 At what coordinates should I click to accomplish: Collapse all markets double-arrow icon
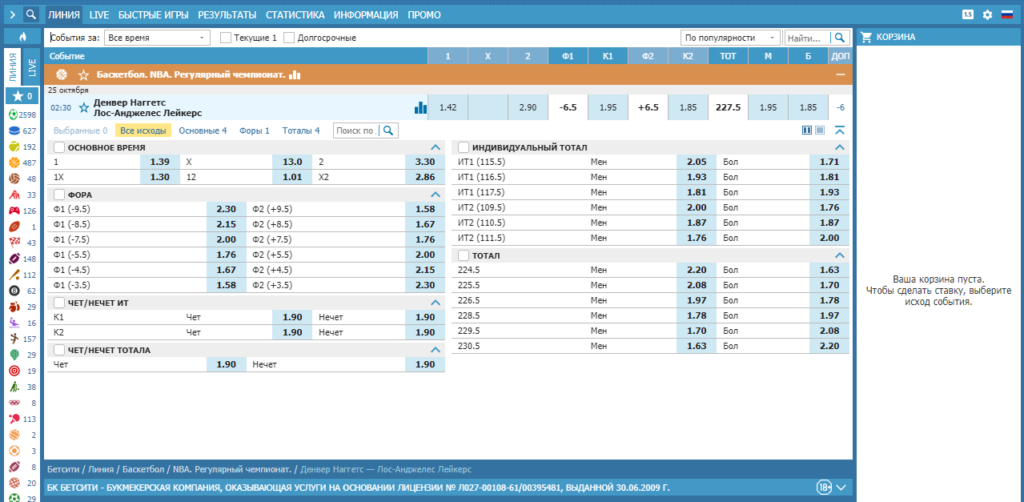click(840, 131)
